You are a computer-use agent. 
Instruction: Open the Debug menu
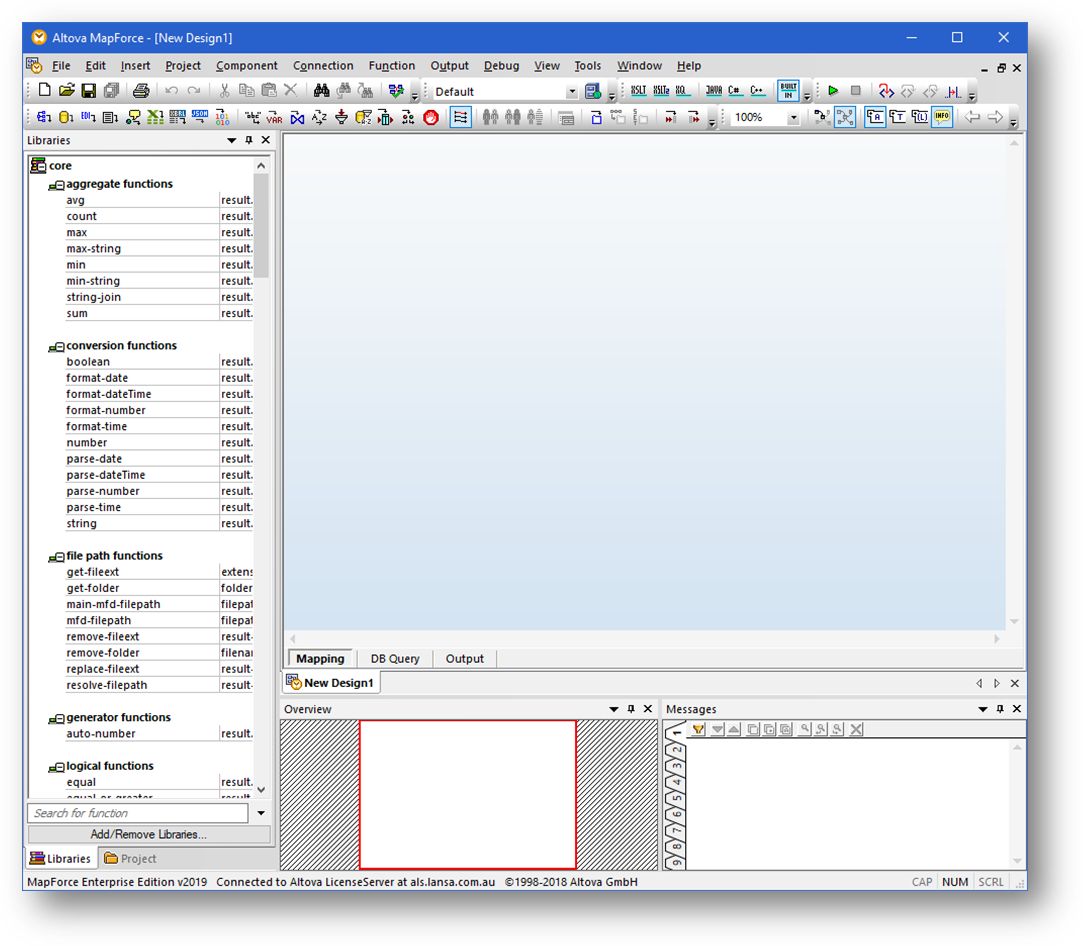[x=501, y=66]
